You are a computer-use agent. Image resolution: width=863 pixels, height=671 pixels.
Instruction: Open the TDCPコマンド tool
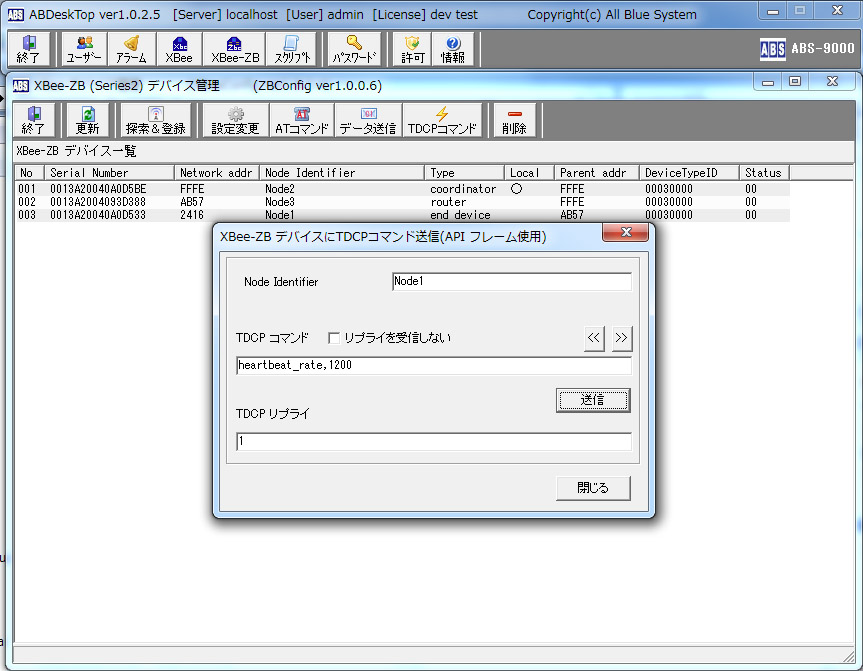tap(442, 120)
